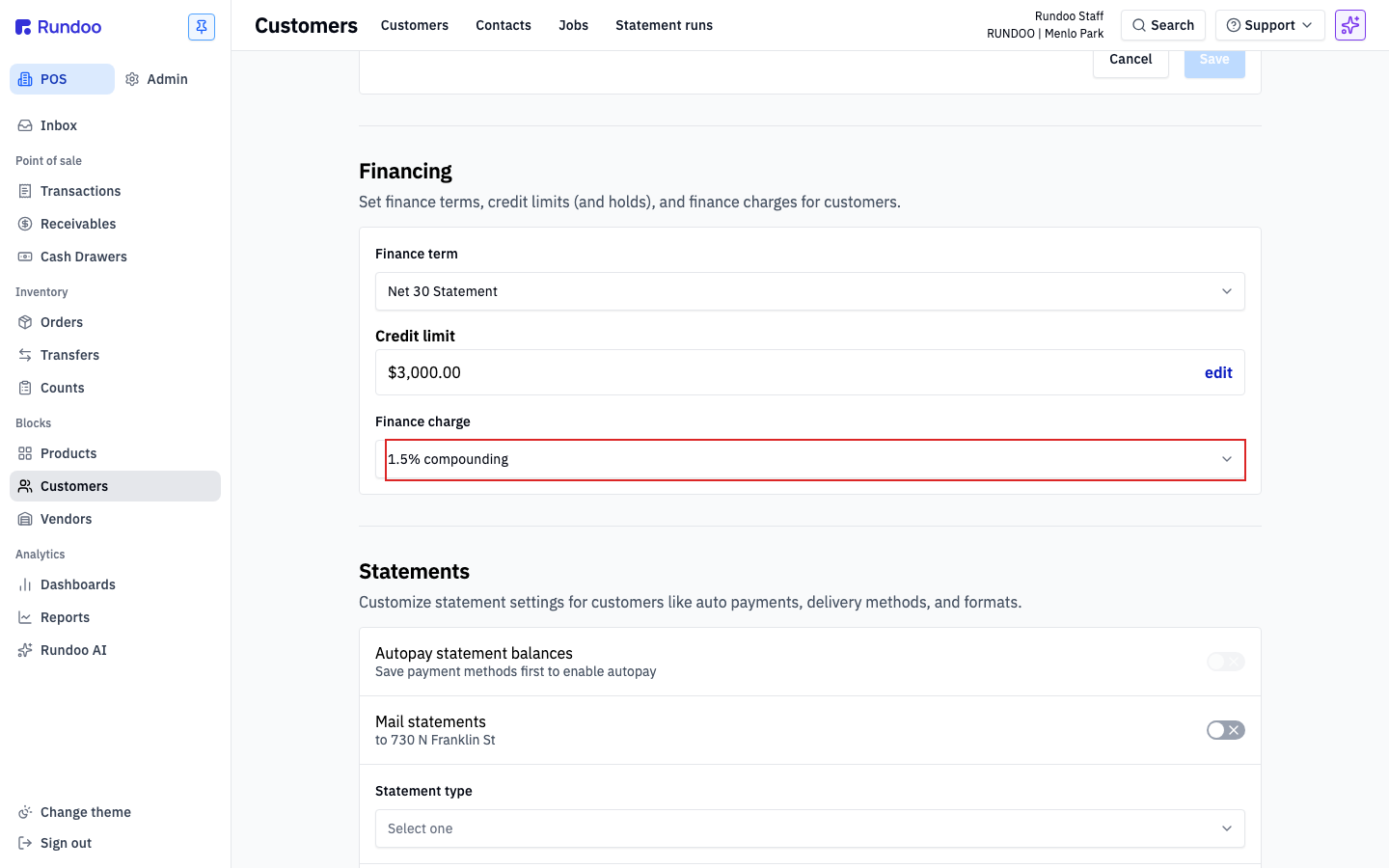Go to Transactions in the sidebar
This screenshot has height=868, width=1389.
(115, 191)
